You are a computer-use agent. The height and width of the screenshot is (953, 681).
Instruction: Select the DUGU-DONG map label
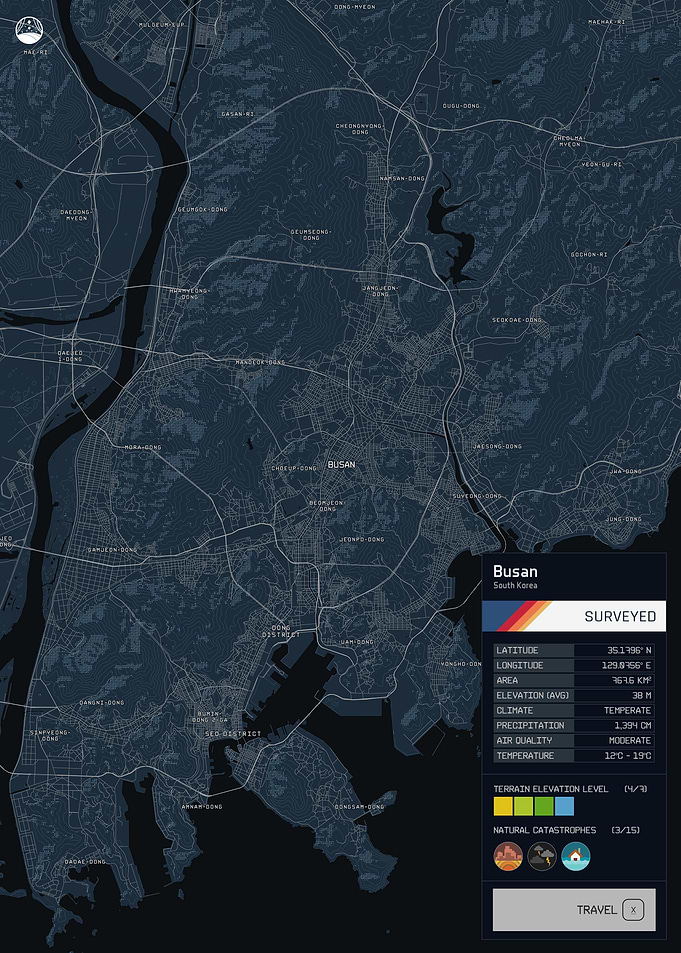tap(461, 106)
